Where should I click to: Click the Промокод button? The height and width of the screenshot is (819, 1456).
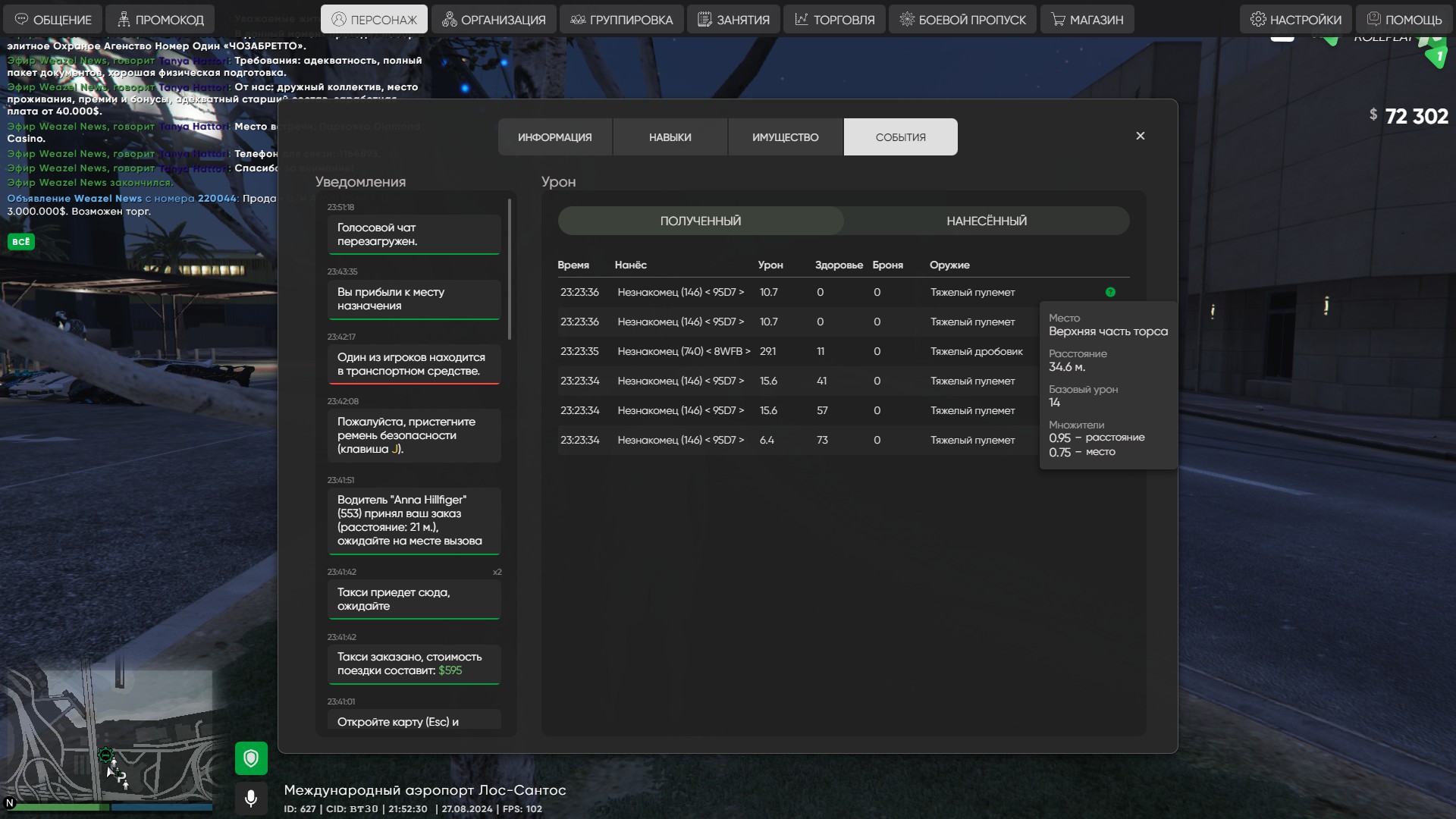coord(160,20)
